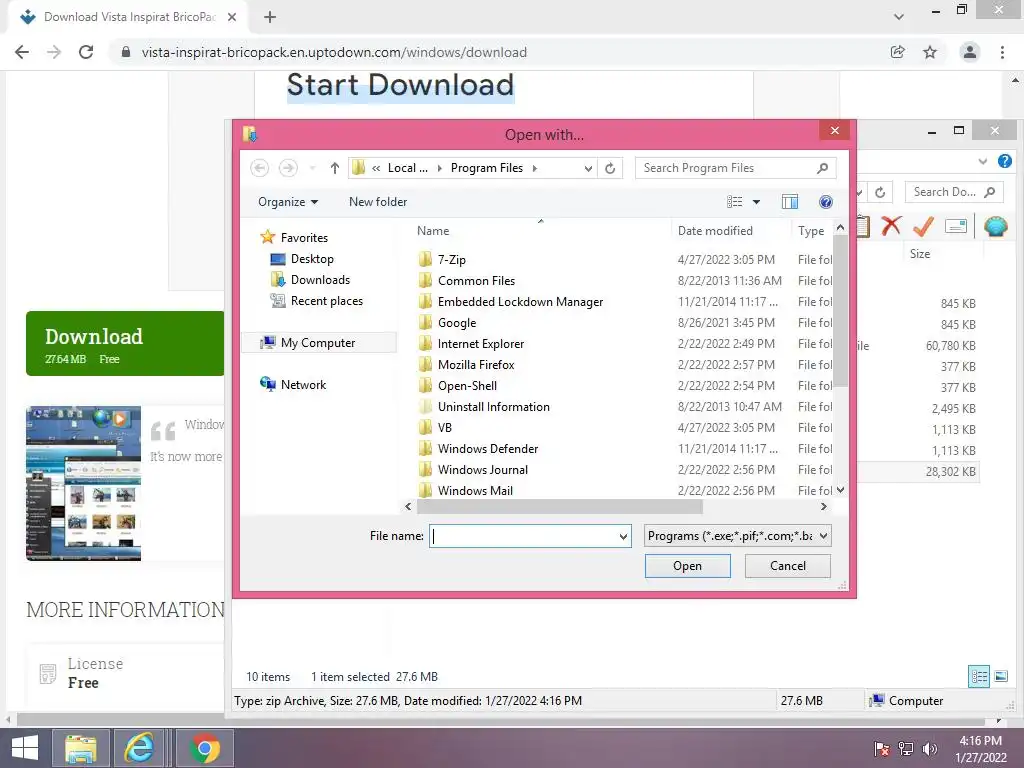Click the Windows Start button

pyautogui.click(x=24, y=748)
